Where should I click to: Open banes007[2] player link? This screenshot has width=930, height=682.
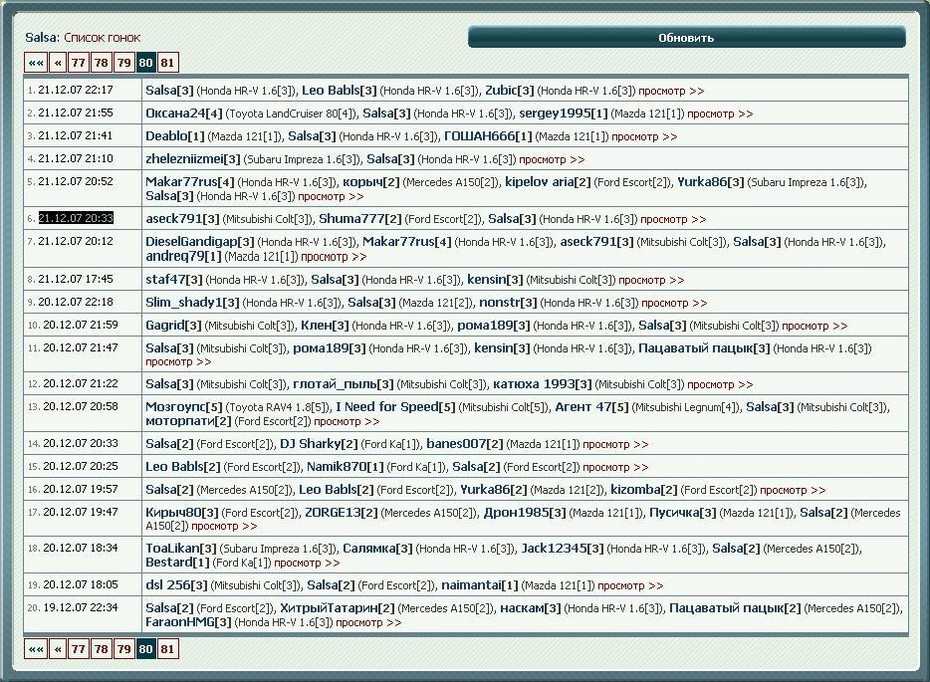465,444
